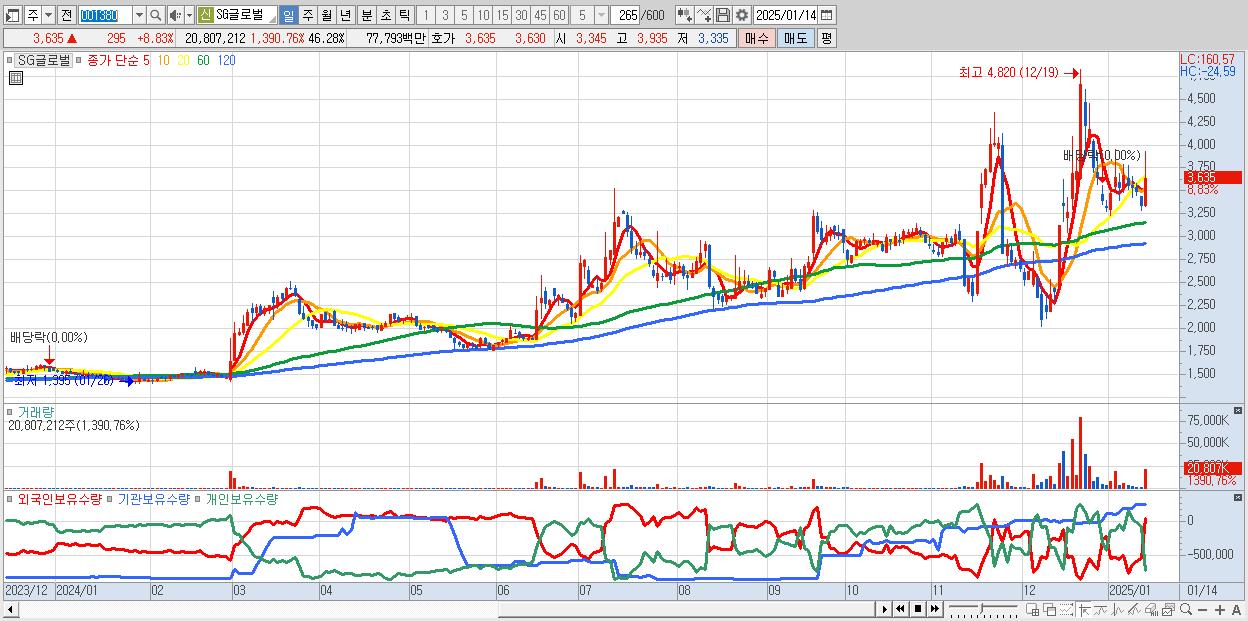
Task: Open chart settings gear icon
Action: point(742,15)
